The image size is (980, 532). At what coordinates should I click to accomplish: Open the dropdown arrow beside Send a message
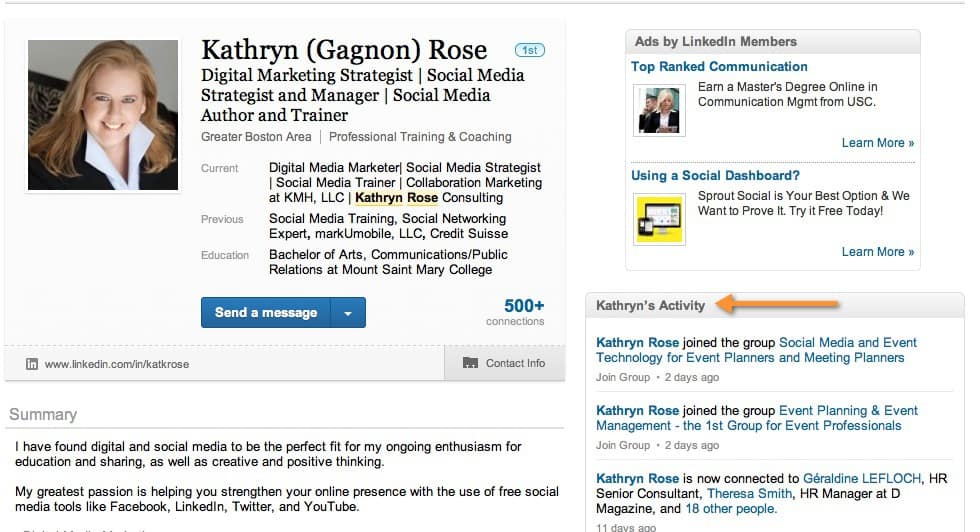pos(348,313)
